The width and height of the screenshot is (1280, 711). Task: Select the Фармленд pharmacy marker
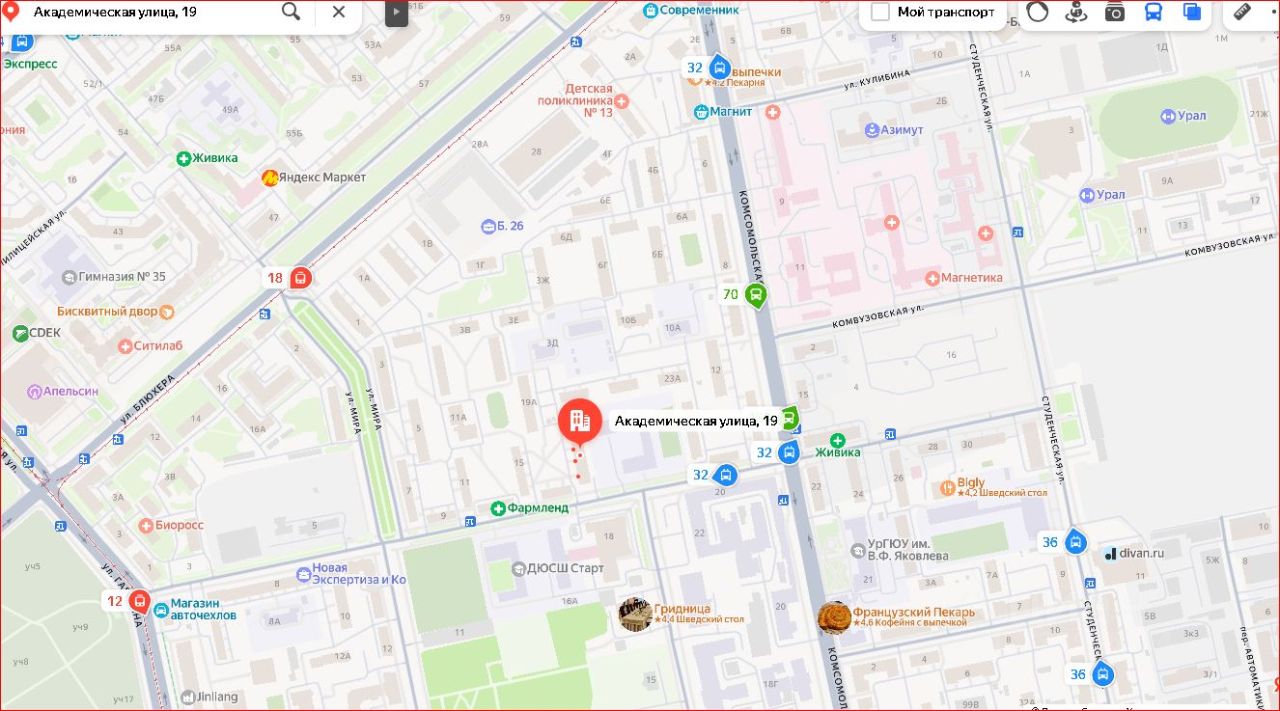(x=498, y=508)
